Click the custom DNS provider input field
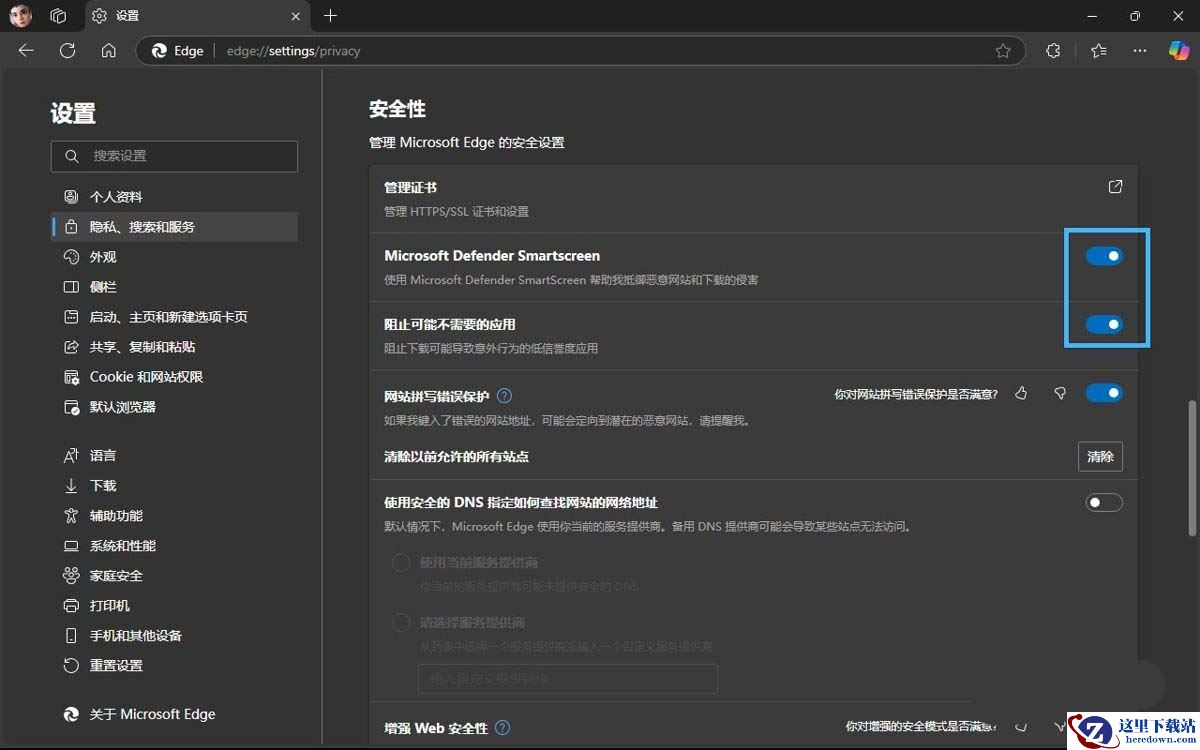 click(568, 678)
